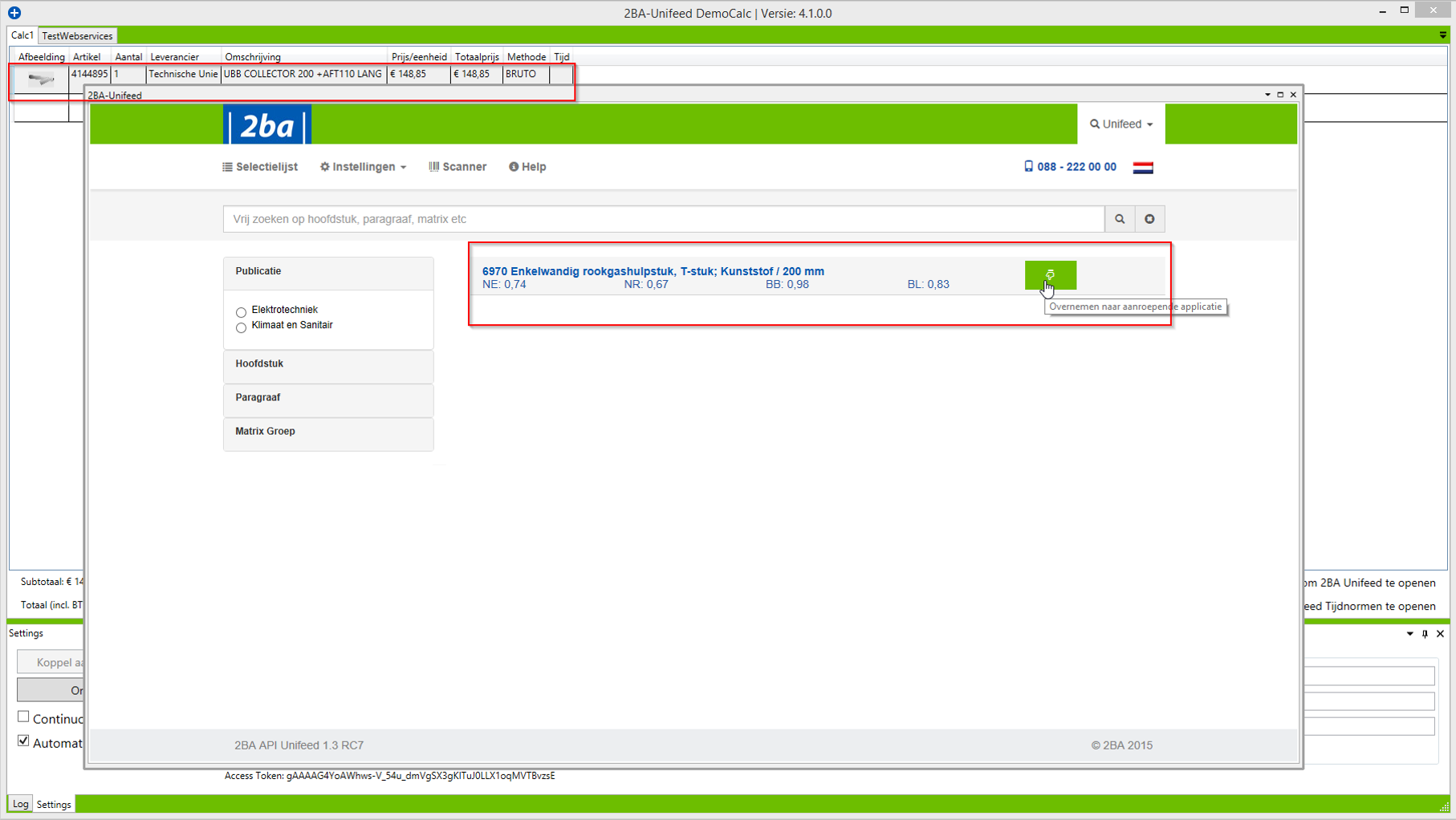Select the Klimaat en Sanitair radio button
This screenshot has width=1456, height=820.
(241, 327)
